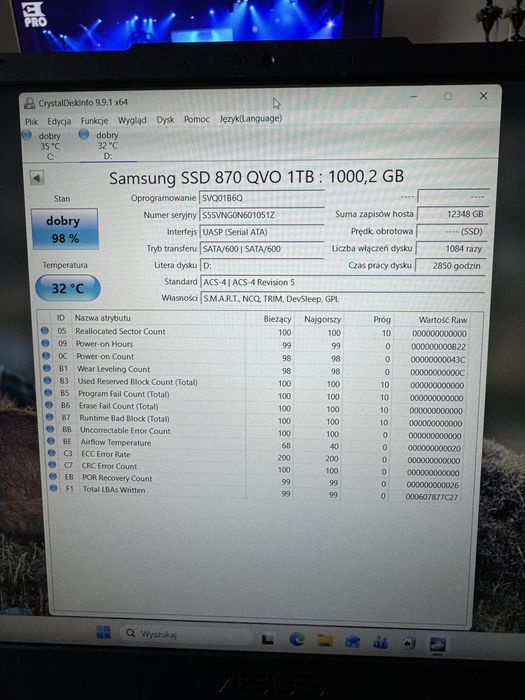Open the Pomoc menu
Image resolution: width=525 pixels, height=700 pixels.
point(196,119)
